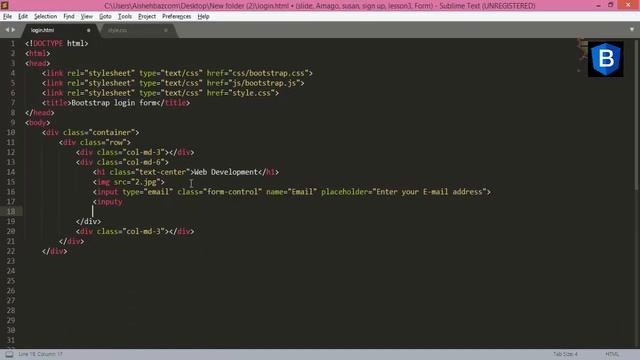Click the title text Bootstrap login form
This screenshot has width=640, height=360.
pyautogui.click(x=114, y=103)
